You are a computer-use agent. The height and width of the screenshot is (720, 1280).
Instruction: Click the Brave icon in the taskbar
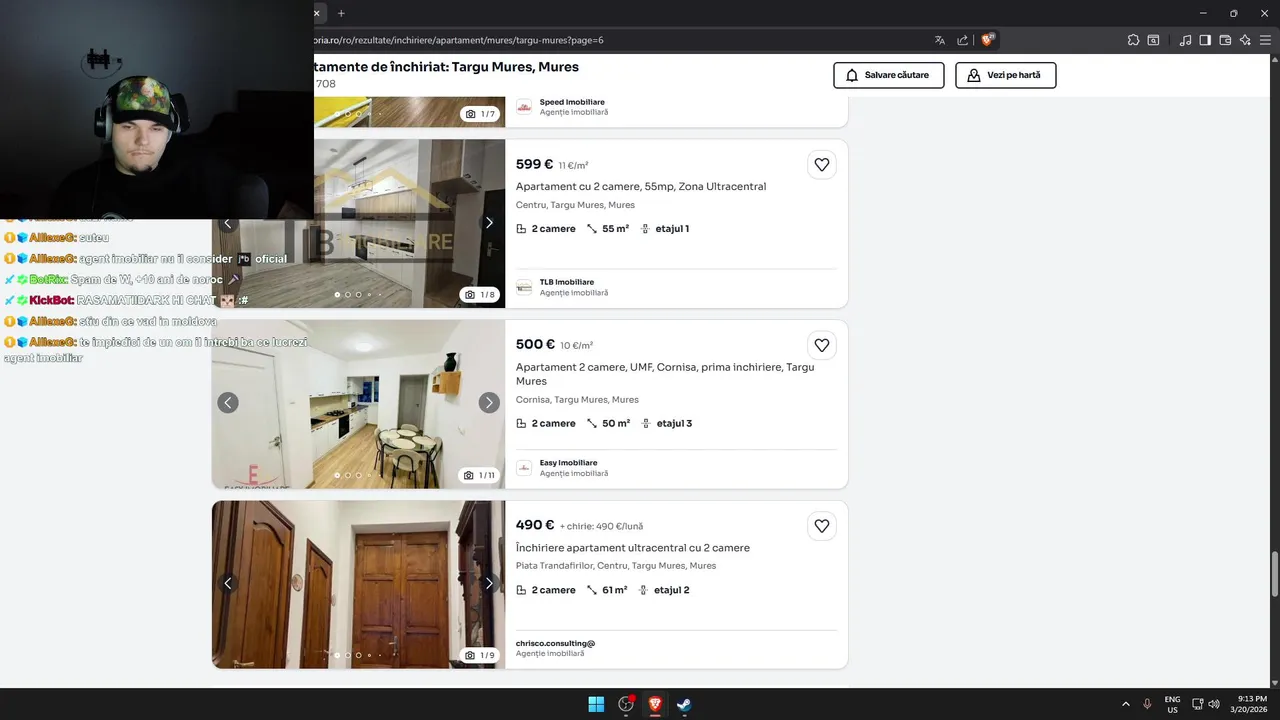[x=655, y=704]
